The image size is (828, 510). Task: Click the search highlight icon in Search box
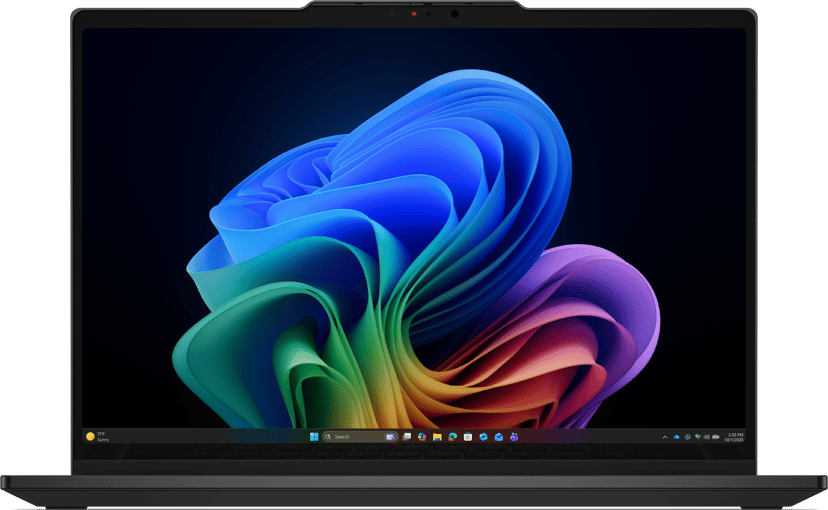point(390,437)
